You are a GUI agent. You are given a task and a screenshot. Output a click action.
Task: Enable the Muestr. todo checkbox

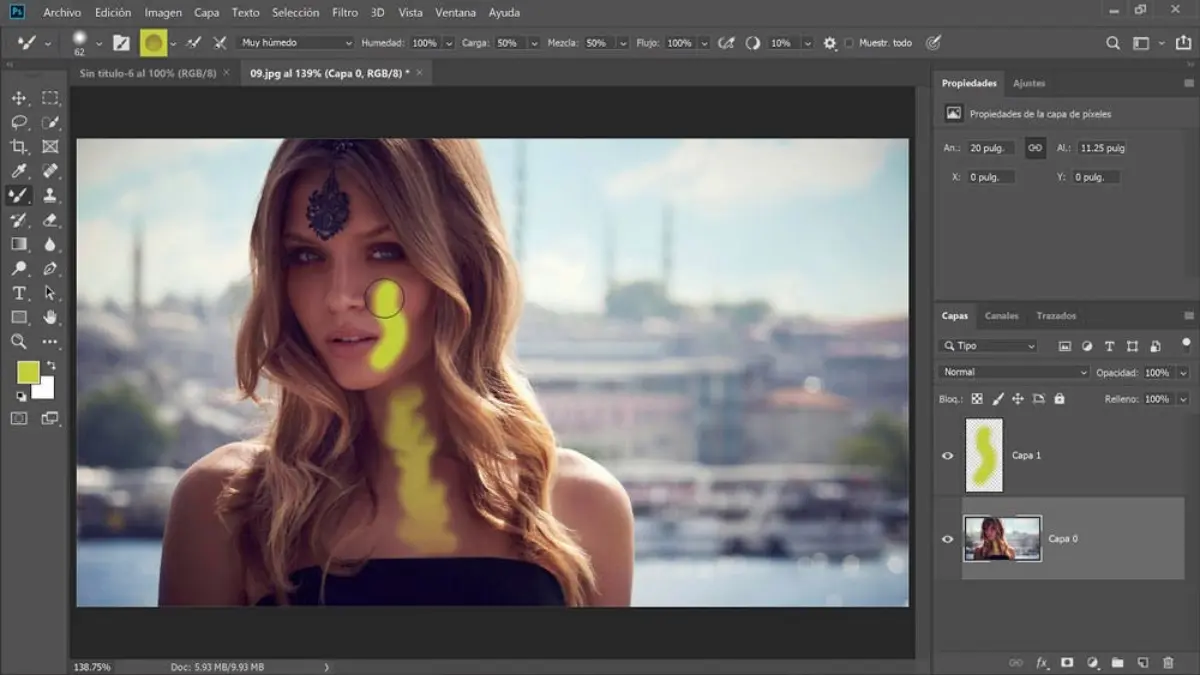(851, 43)
